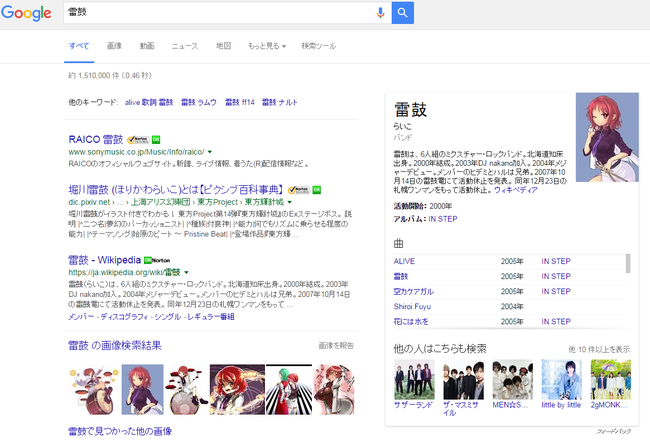Select the すべて tab

(79, 46)
